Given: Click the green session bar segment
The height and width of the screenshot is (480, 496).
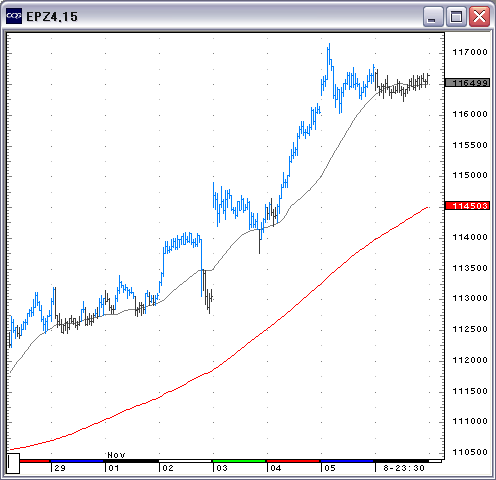Looking at the screenshot, I should (x=239, y=461).
